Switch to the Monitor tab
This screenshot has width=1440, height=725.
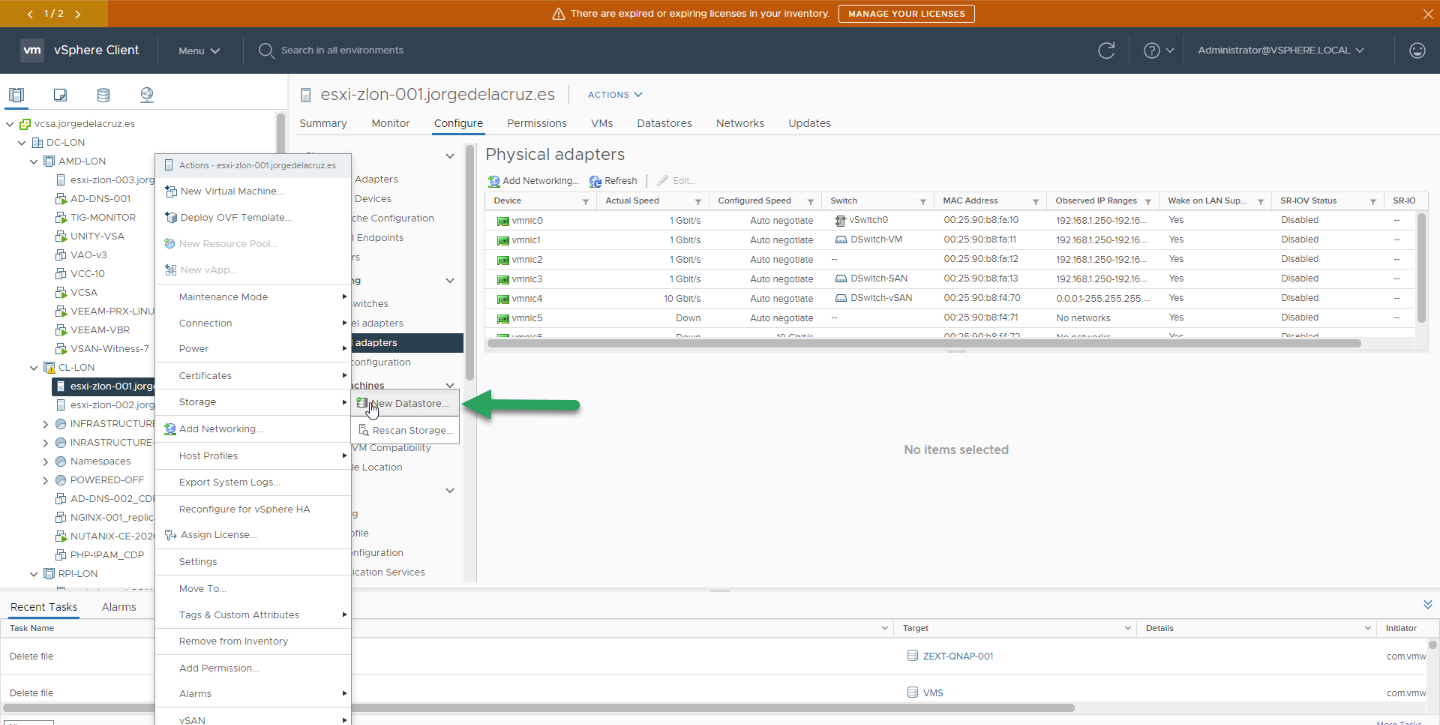point(391,123)
